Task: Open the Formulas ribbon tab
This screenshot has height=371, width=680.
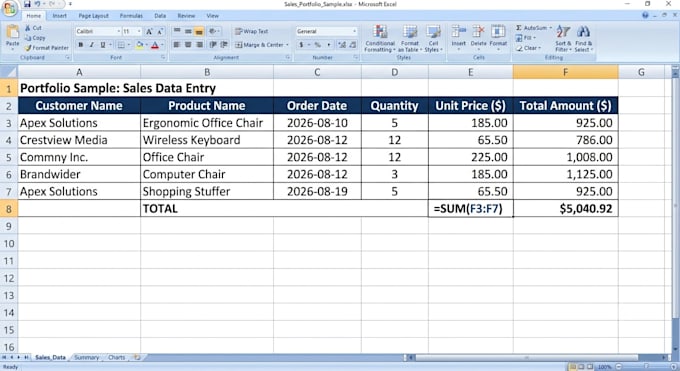Action: point(131,16)
